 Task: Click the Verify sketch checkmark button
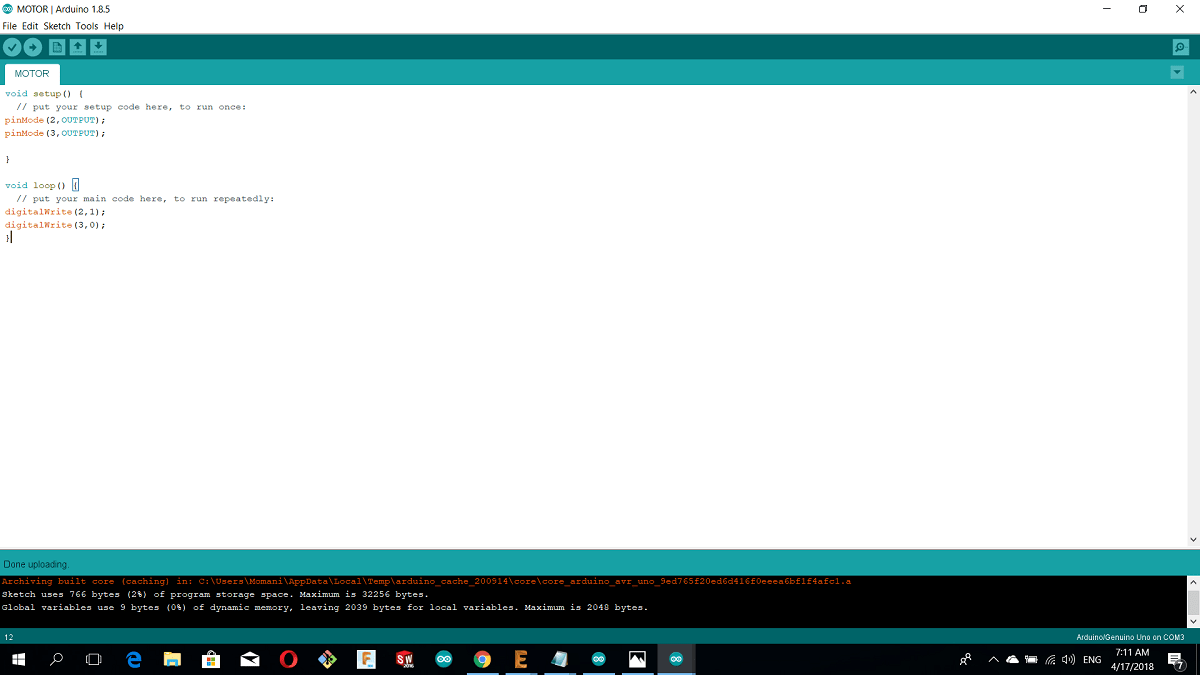[x=12, y=47]
